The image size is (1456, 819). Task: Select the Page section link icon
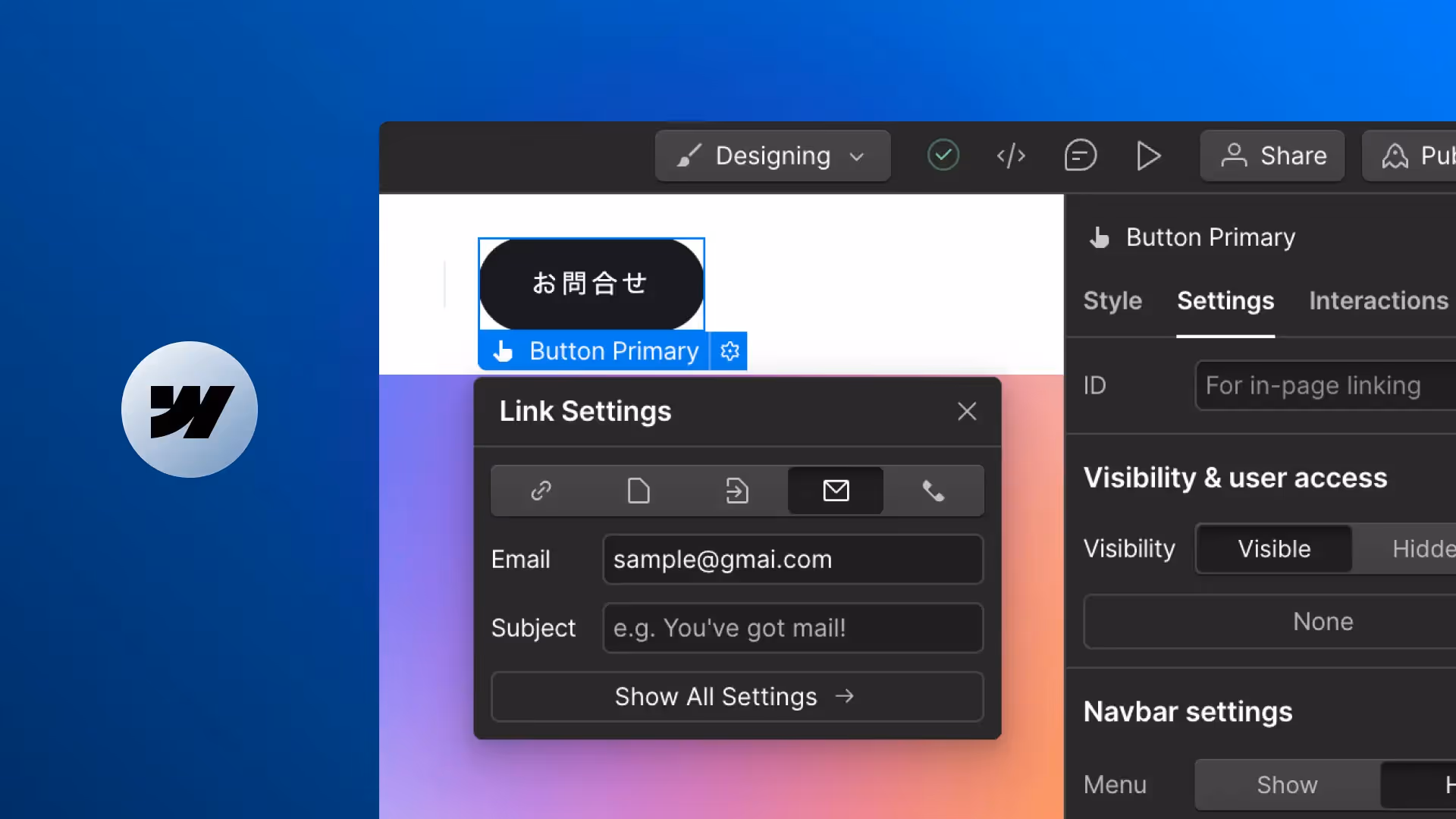pos(736,491)
